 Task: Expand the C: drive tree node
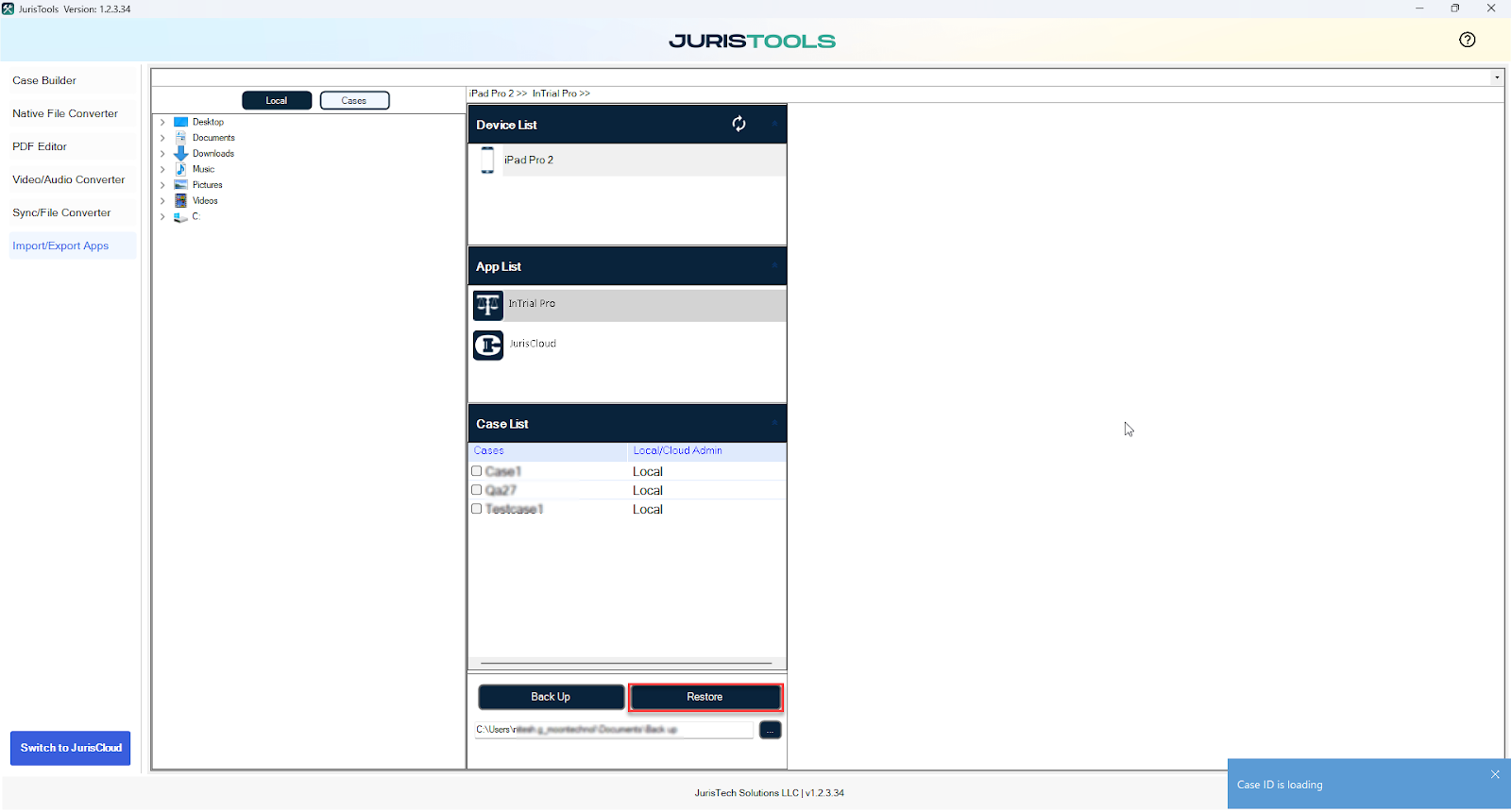[x=162, y=216]
